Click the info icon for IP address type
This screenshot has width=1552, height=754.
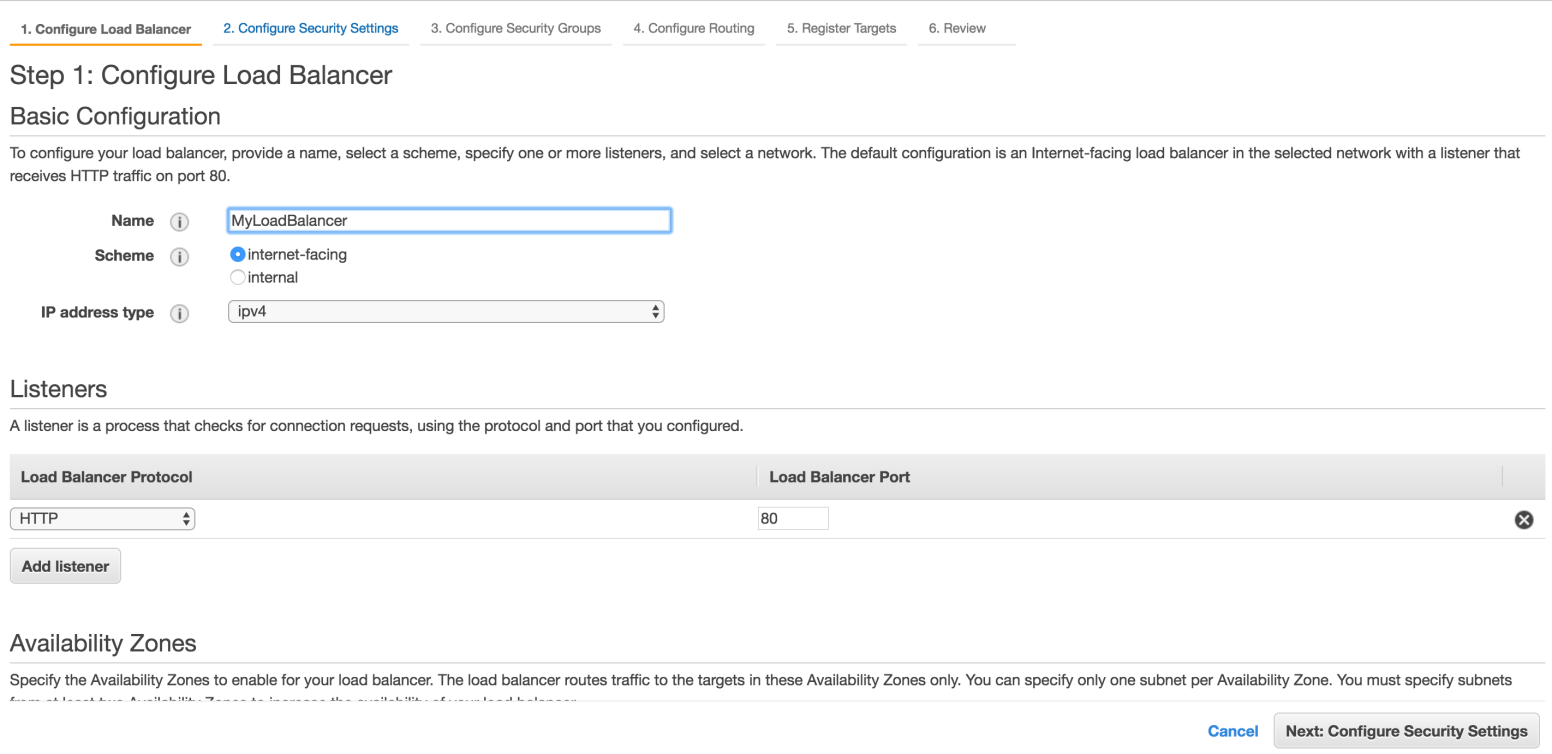point(180,313)
